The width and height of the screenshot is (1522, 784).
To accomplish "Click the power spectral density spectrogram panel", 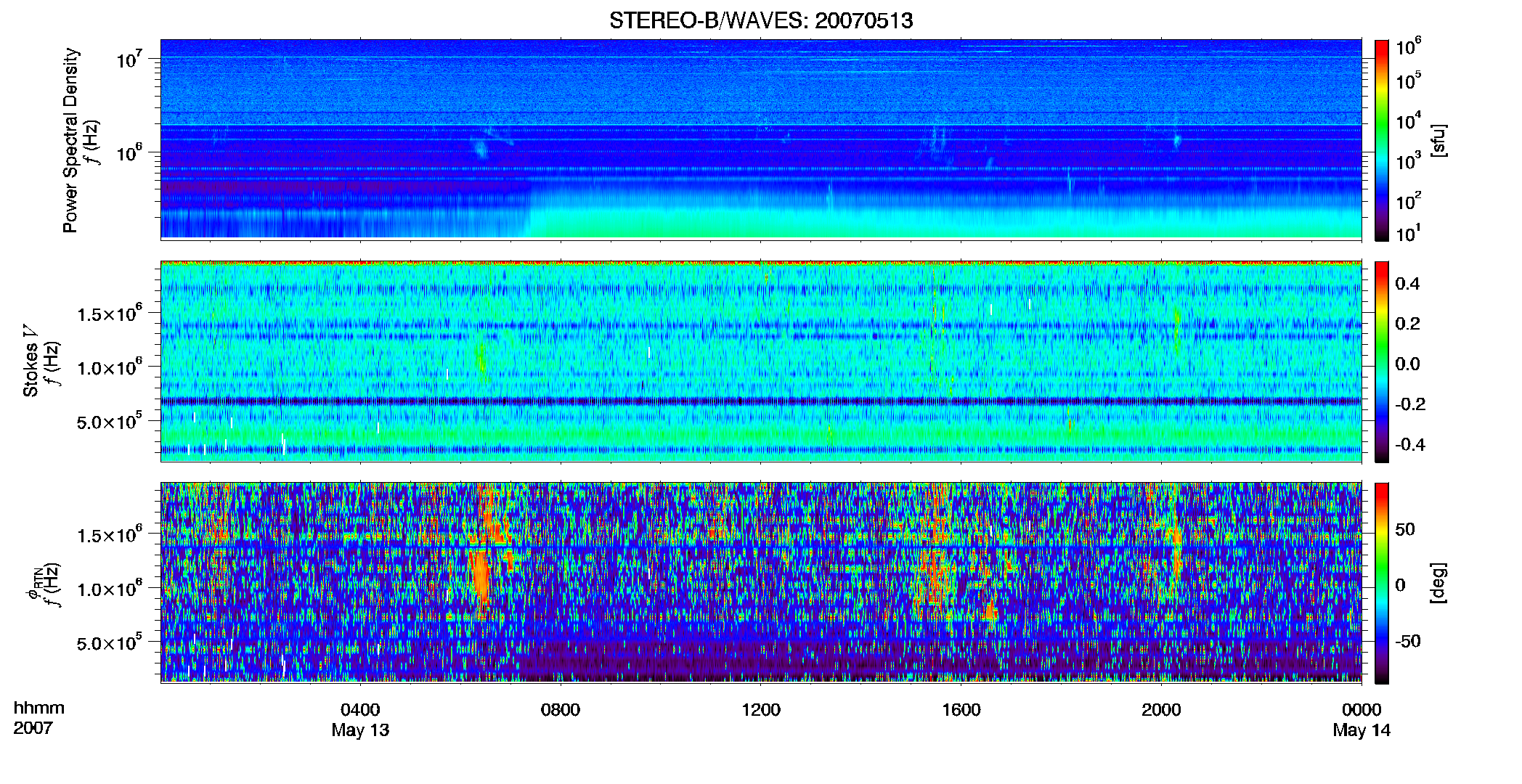I will pos(761,139).
